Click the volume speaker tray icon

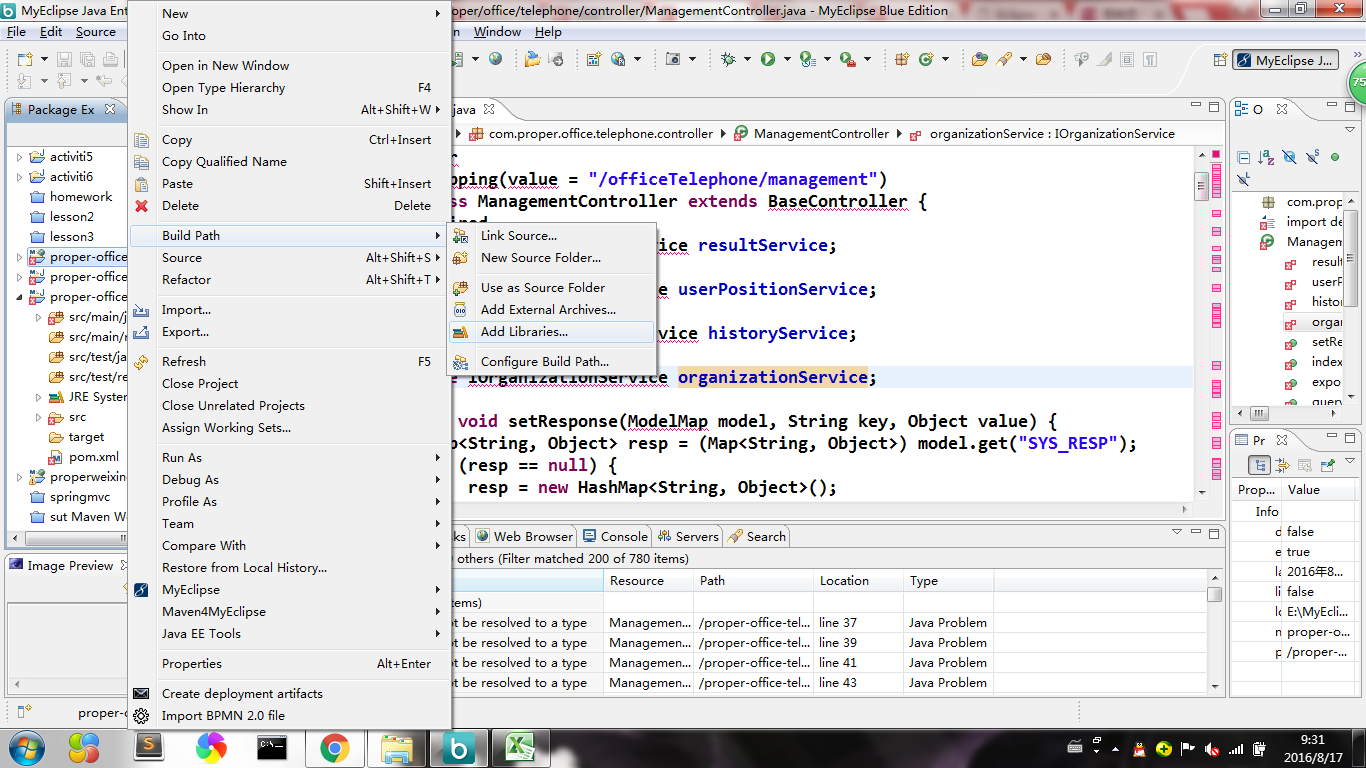(x=1212, y=748)
